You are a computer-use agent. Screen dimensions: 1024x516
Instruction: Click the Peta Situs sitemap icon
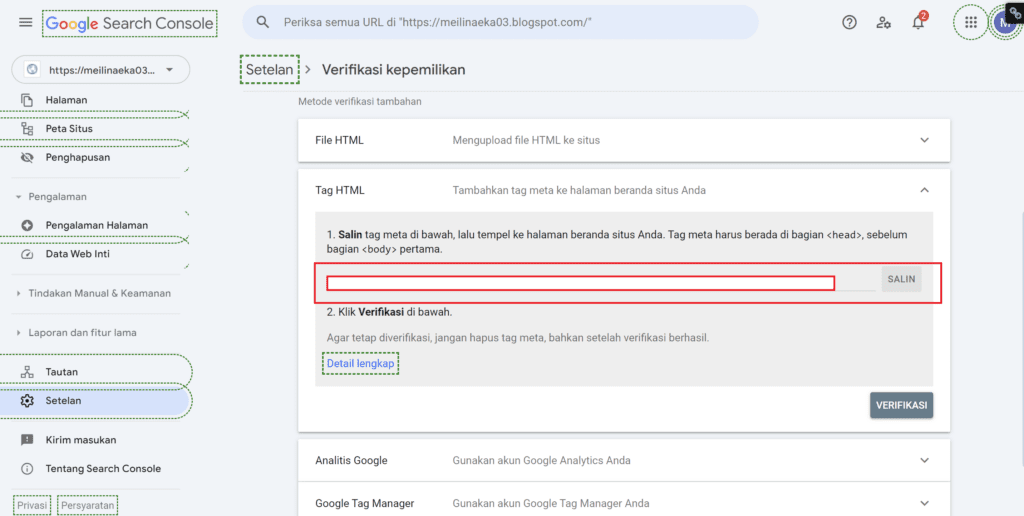tap(27, 129)
